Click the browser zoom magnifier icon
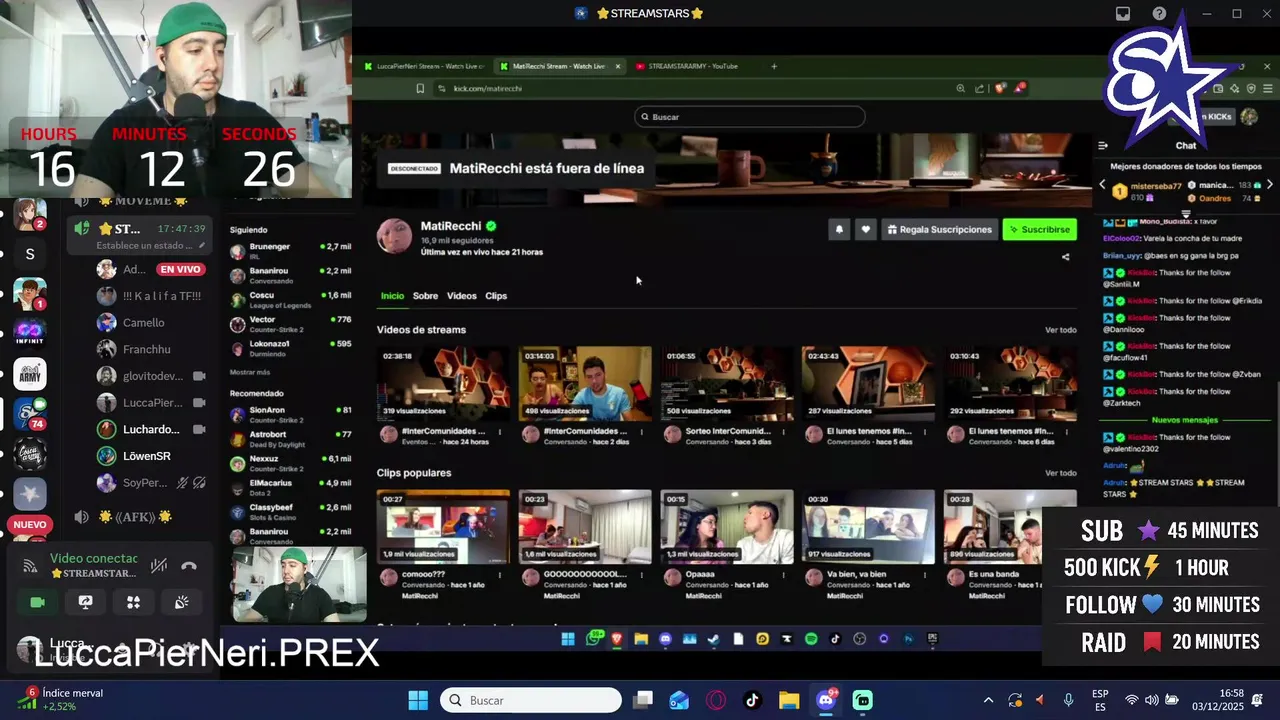Image resolution: width=1280 pixels, height=720 pixels. coord(961,88)
